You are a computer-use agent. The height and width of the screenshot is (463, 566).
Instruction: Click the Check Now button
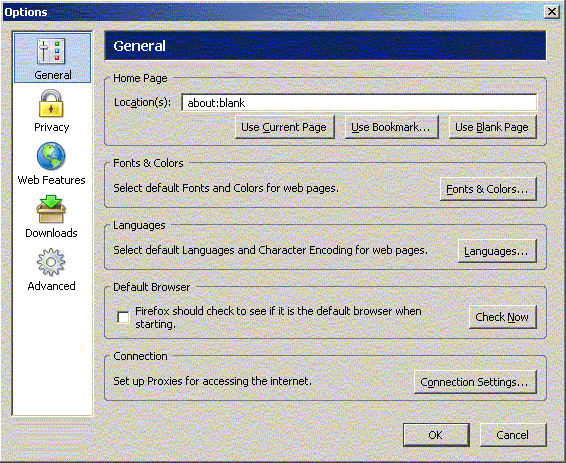502,317
